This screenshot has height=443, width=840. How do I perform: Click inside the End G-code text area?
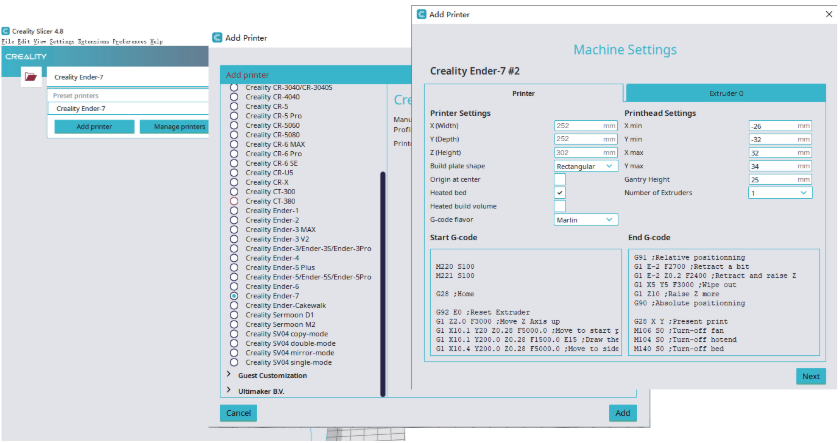tap(724, 302)
